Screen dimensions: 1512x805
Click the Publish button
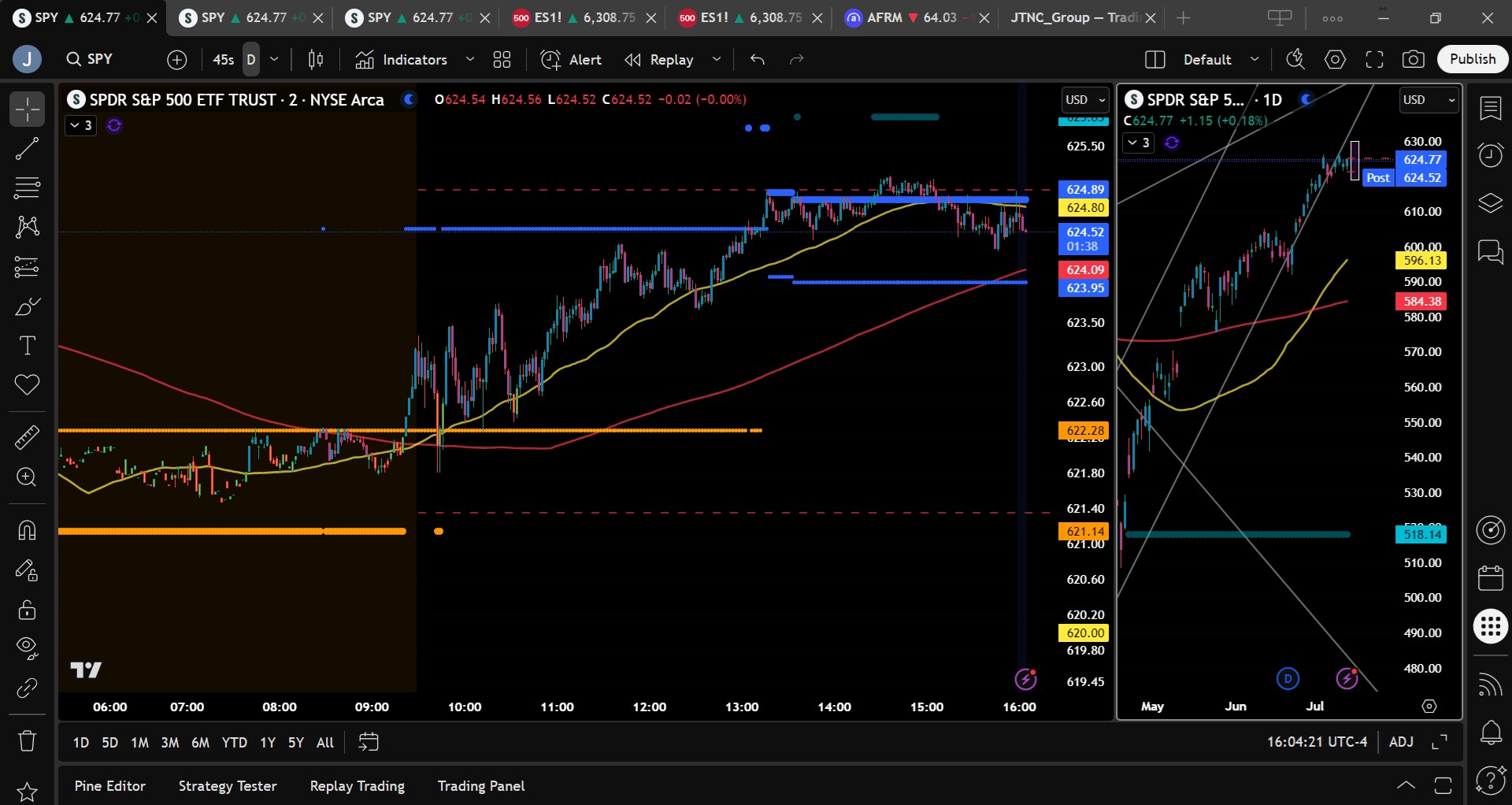click(1473, 59)
